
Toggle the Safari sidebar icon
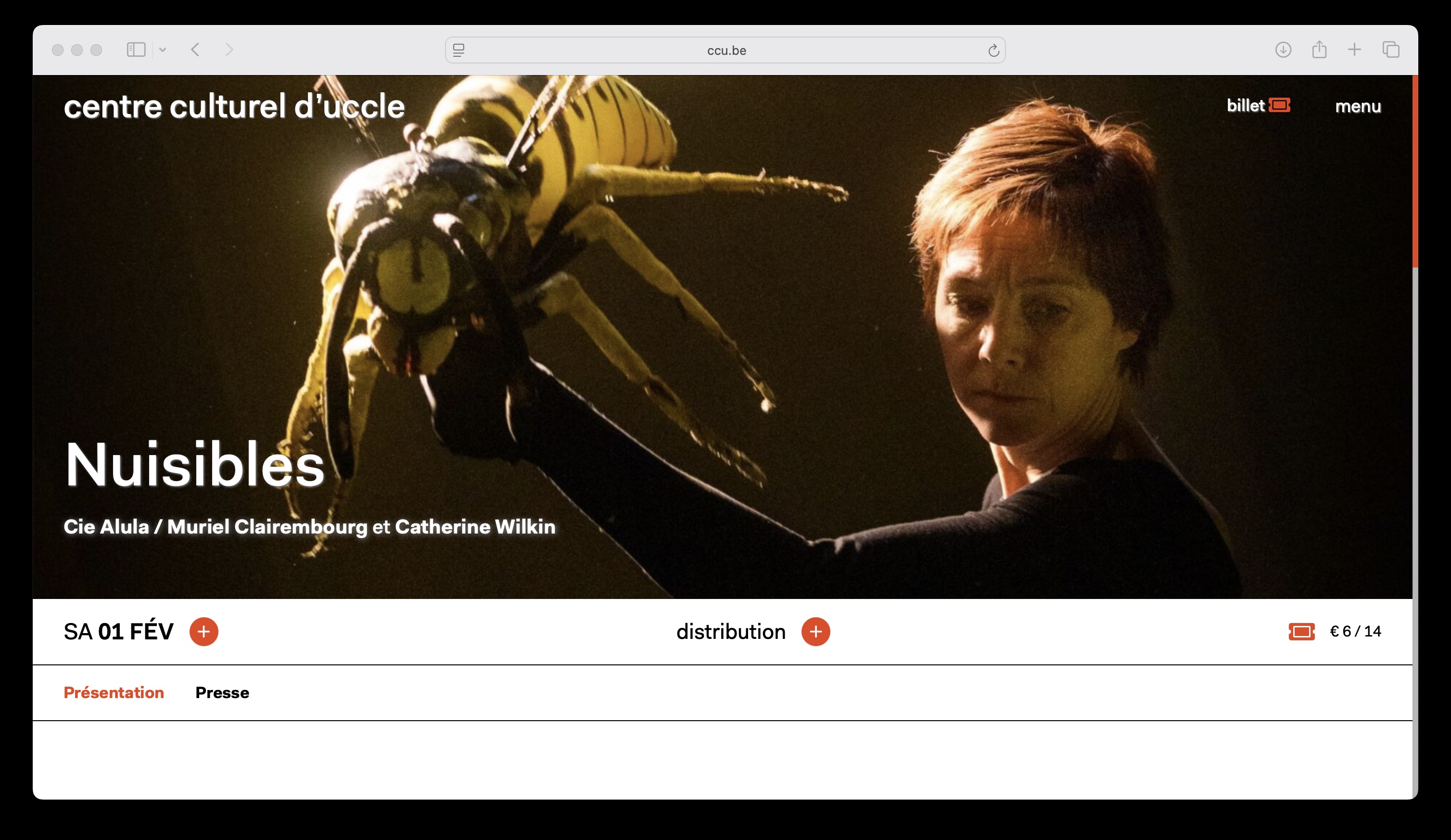pyautogui.click(x=136, y=50)
